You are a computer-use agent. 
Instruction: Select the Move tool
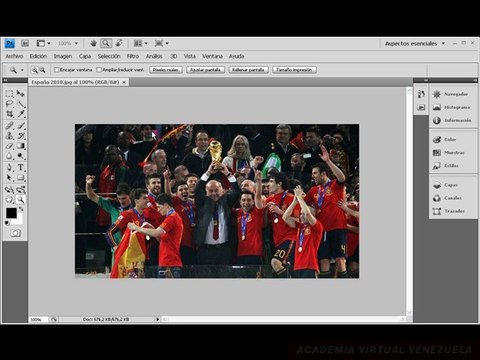tap(21, 94)
